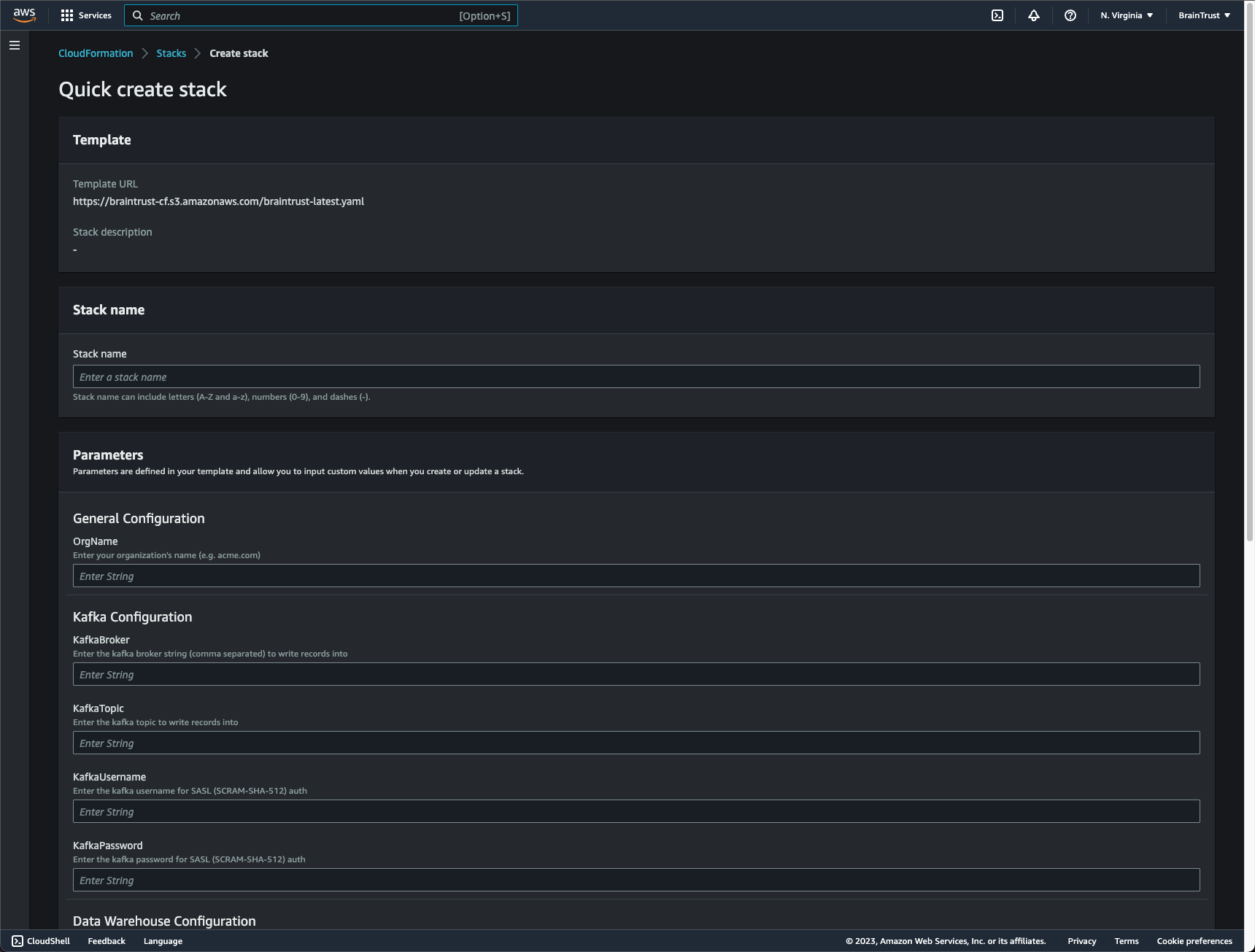Viewport: 1255px width, 952px height.
Task: Open the Services grid menu
Action: click(86, 15)
